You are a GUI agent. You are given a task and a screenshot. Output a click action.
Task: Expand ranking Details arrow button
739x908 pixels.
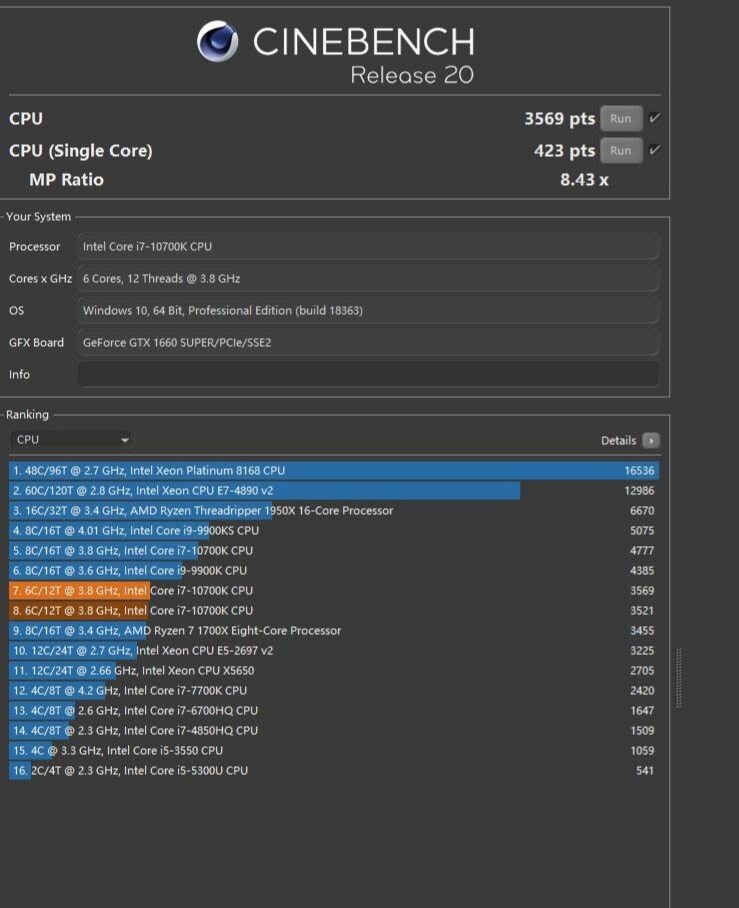651,440
